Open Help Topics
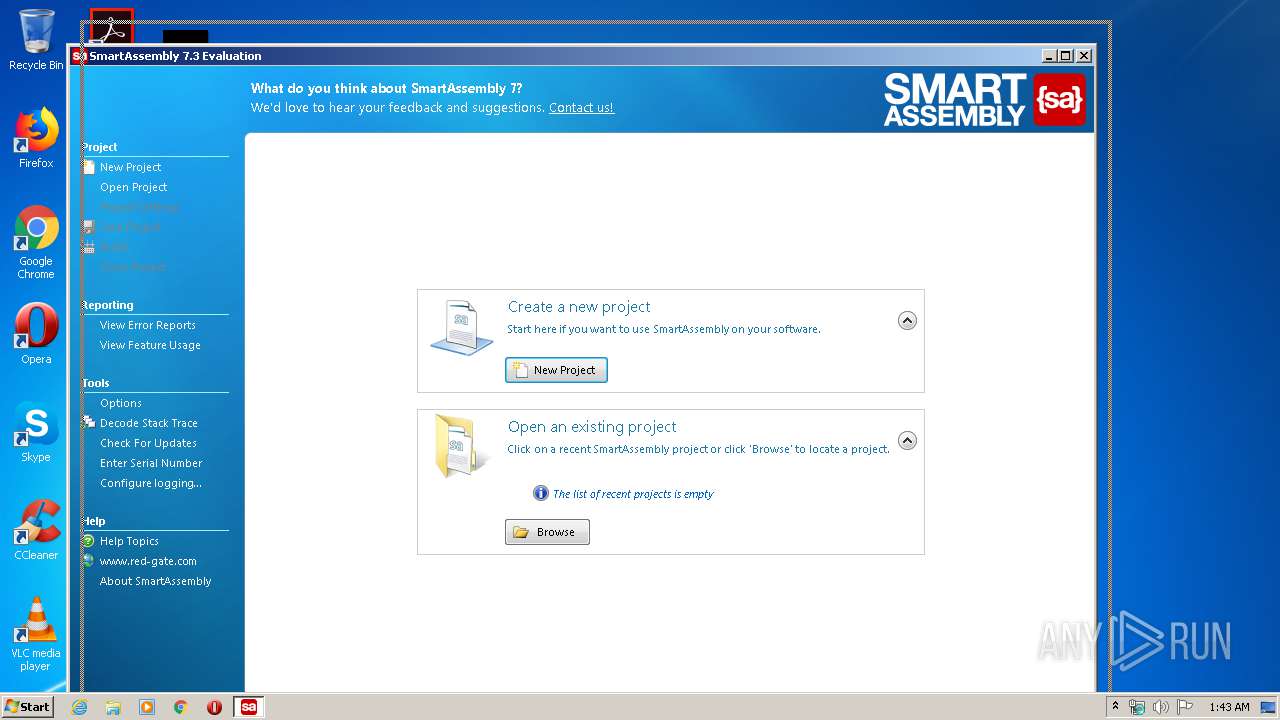 pyautogui.click(x=129, y=541)
